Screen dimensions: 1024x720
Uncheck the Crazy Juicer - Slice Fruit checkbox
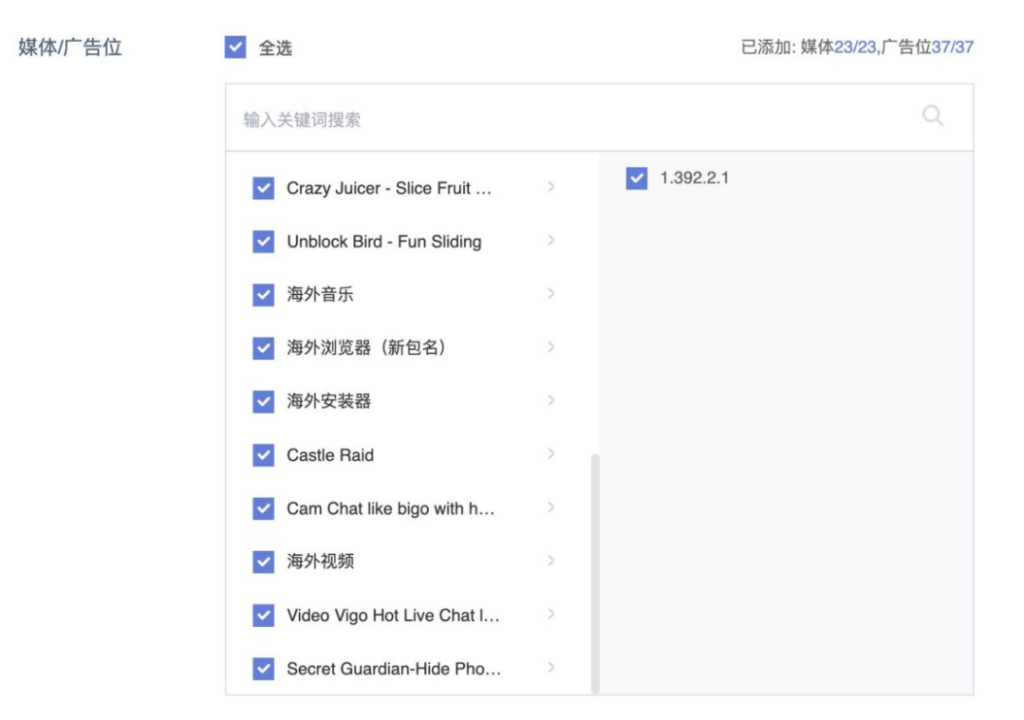point(263,188)
